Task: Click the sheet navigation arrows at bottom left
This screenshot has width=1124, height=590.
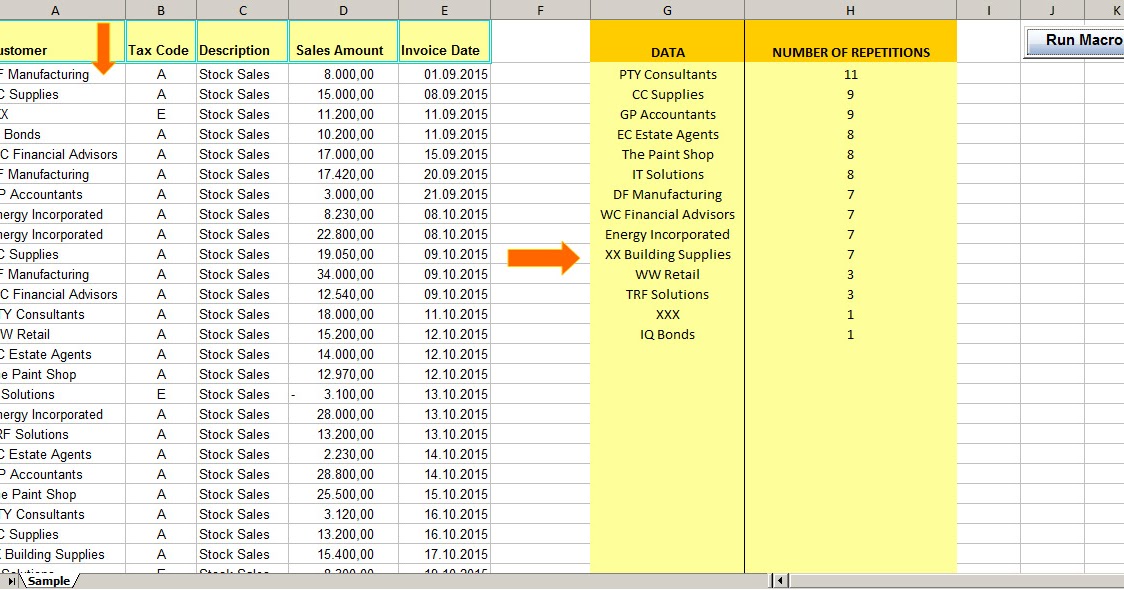Action: coord(10,580)
